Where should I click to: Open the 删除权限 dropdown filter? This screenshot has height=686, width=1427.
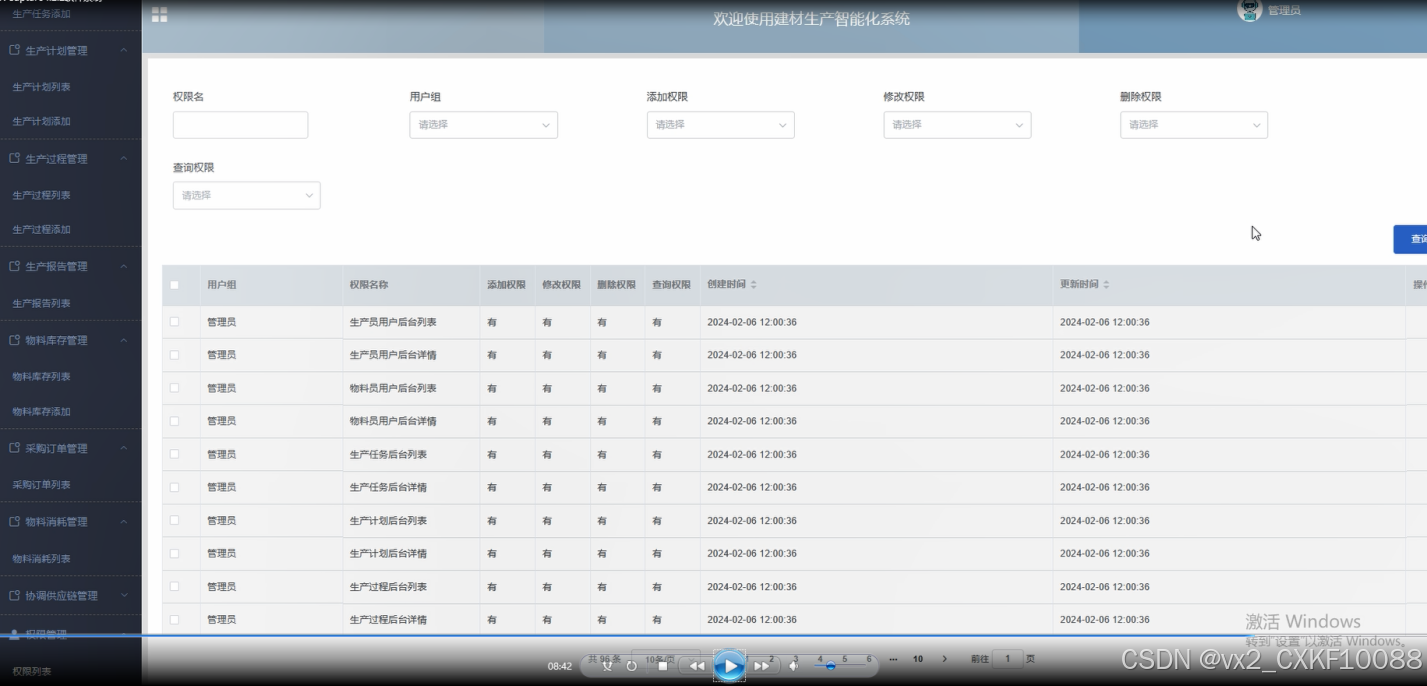pyautogui.click(x=1194, y=125)
